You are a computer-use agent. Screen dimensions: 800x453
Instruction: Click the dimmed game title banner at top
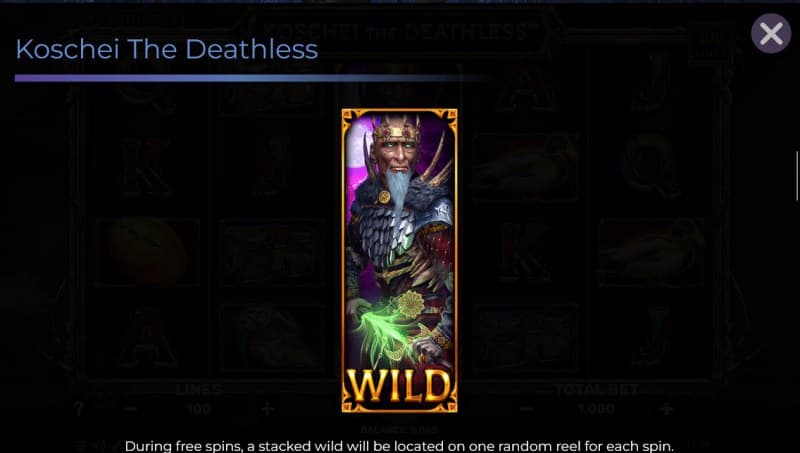(x=396, y=32)
